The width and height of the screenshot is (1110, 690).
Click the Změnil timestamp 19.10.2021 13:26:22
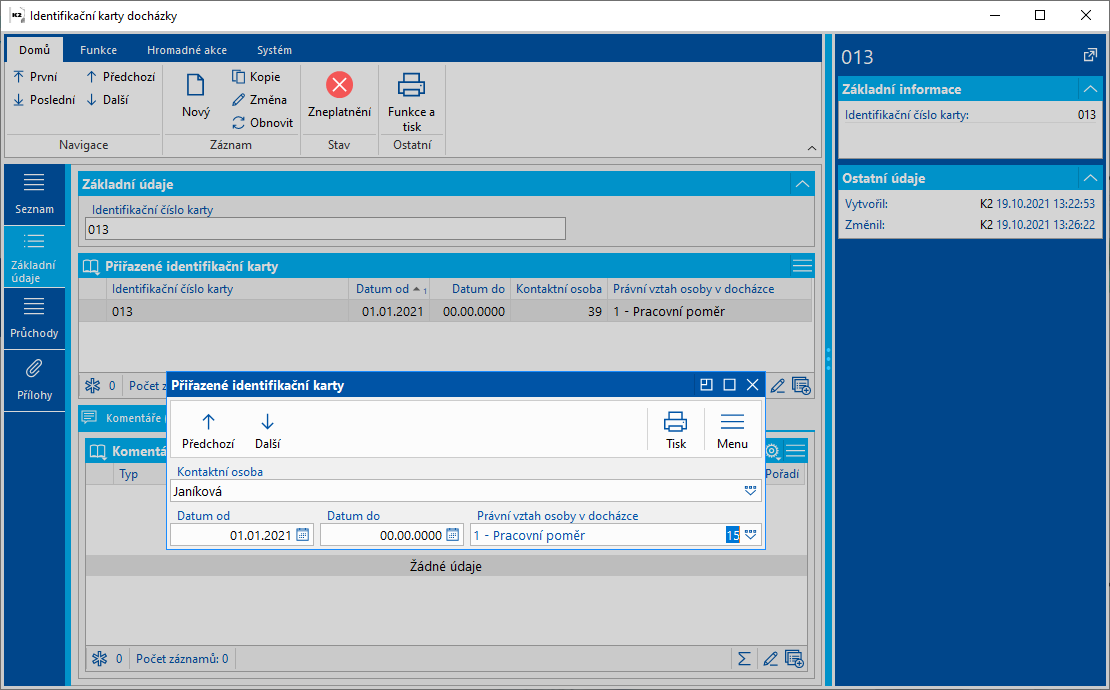pos(1046,225)
